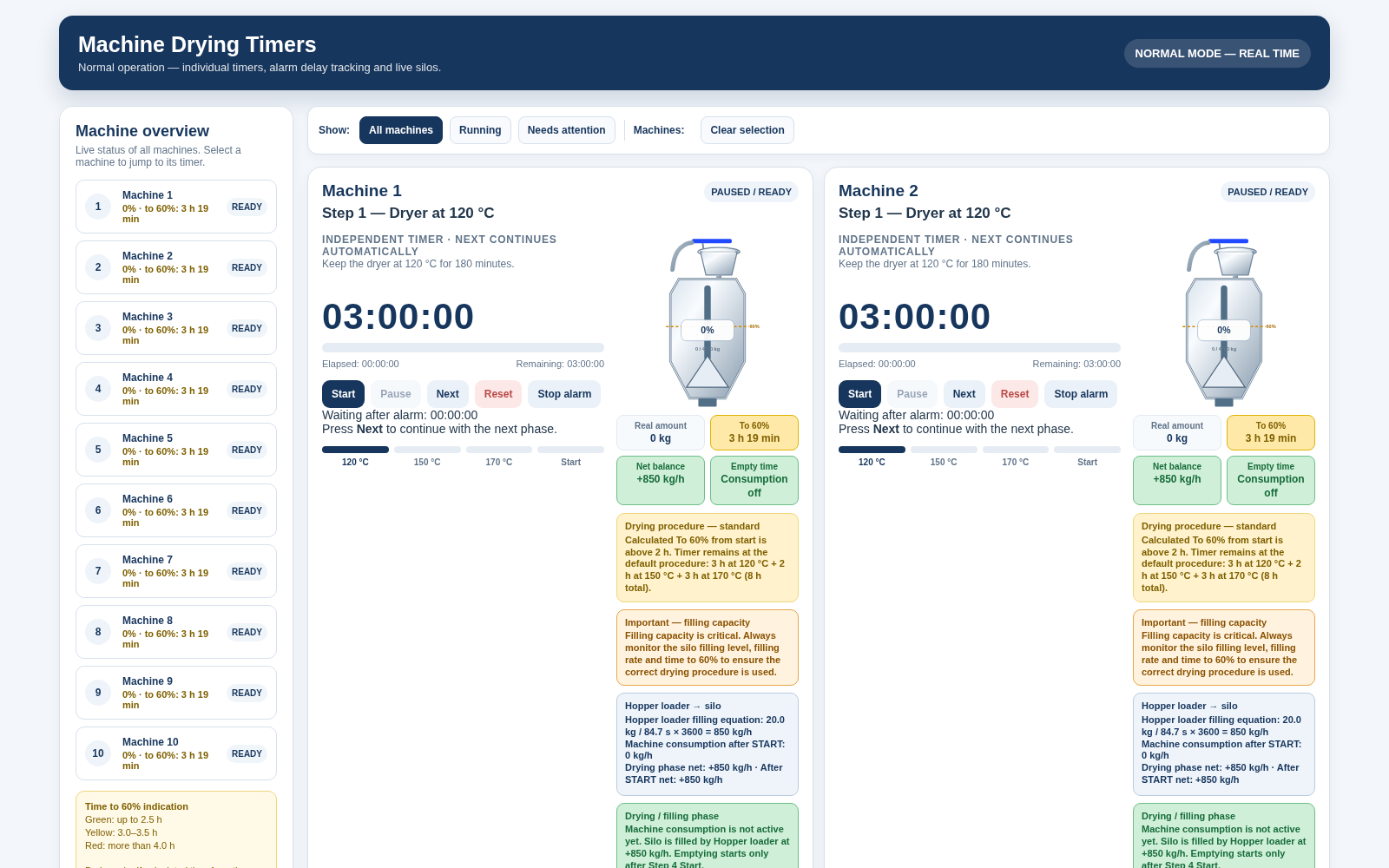Click number badge 10 in machine overview
The width and height of the screenshot is (1389, 868).
(x=98, y=753)
